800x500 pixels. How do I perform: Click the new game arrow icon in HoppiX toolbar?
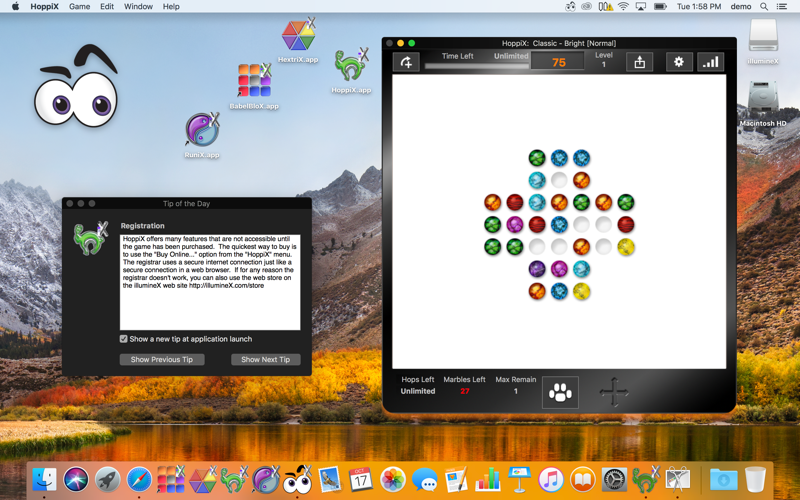[406, 62]
